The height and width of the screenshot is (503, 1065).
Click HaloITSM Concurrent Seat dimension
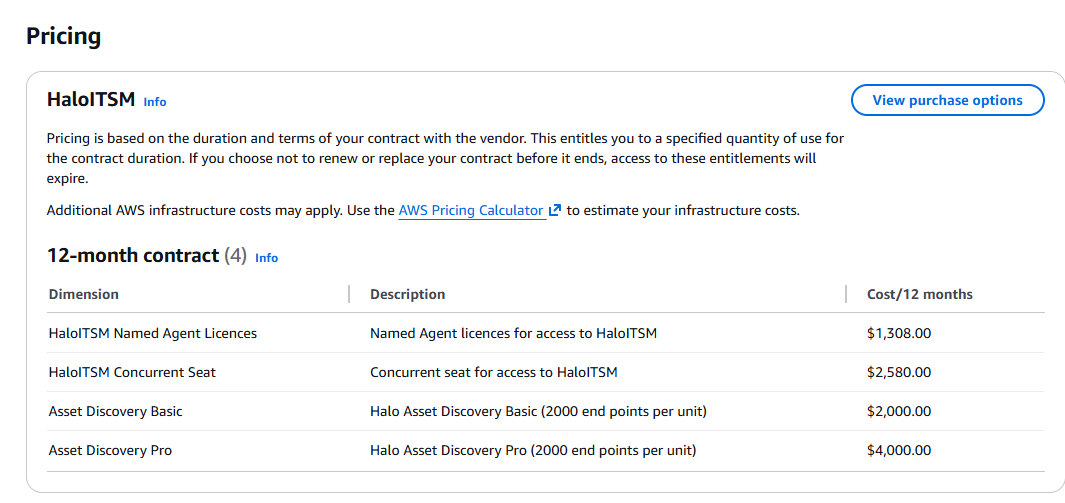tap(132, 372)
